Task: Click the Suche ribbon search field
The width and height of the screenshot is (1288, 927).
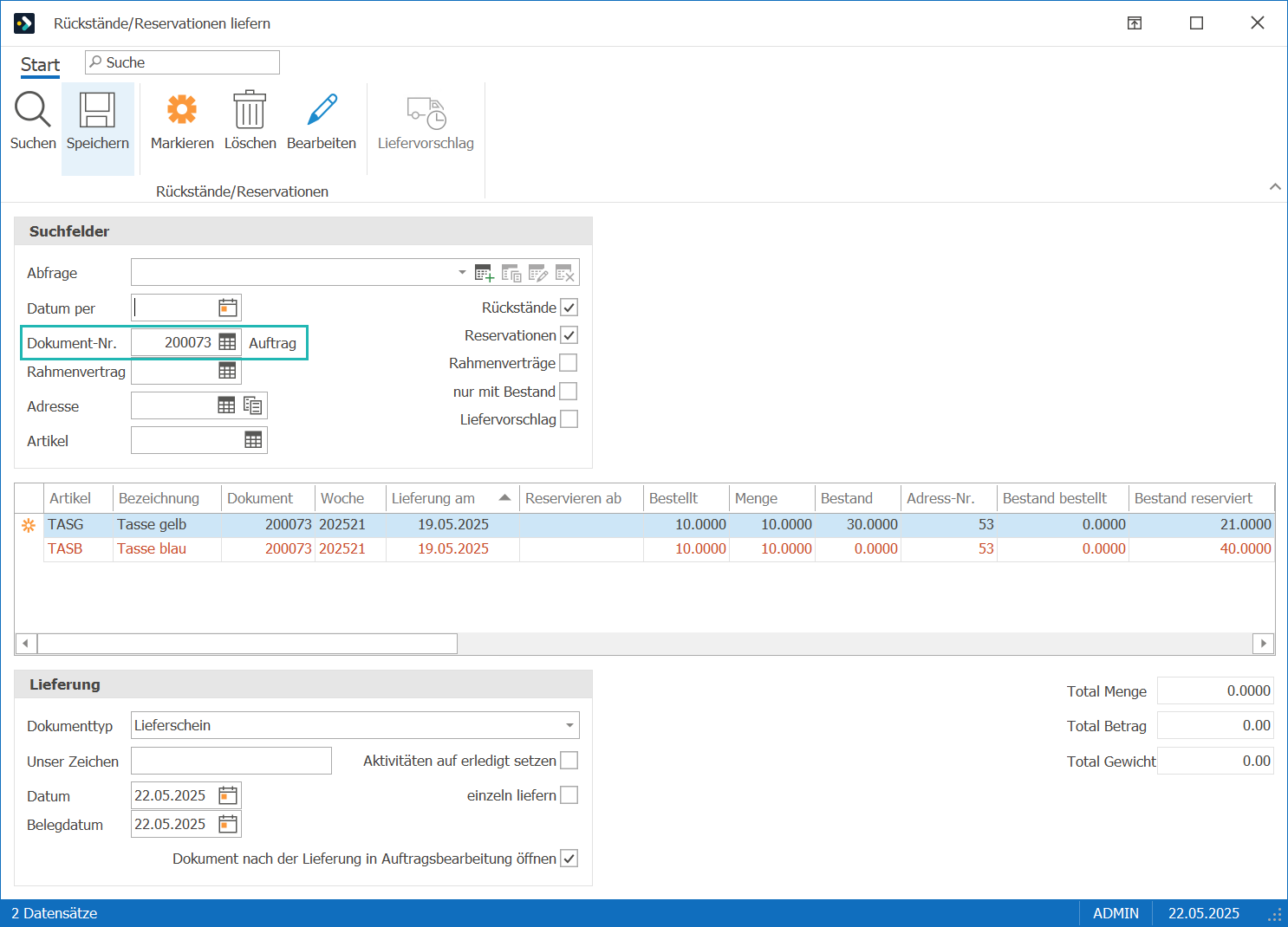Action: 182,62
